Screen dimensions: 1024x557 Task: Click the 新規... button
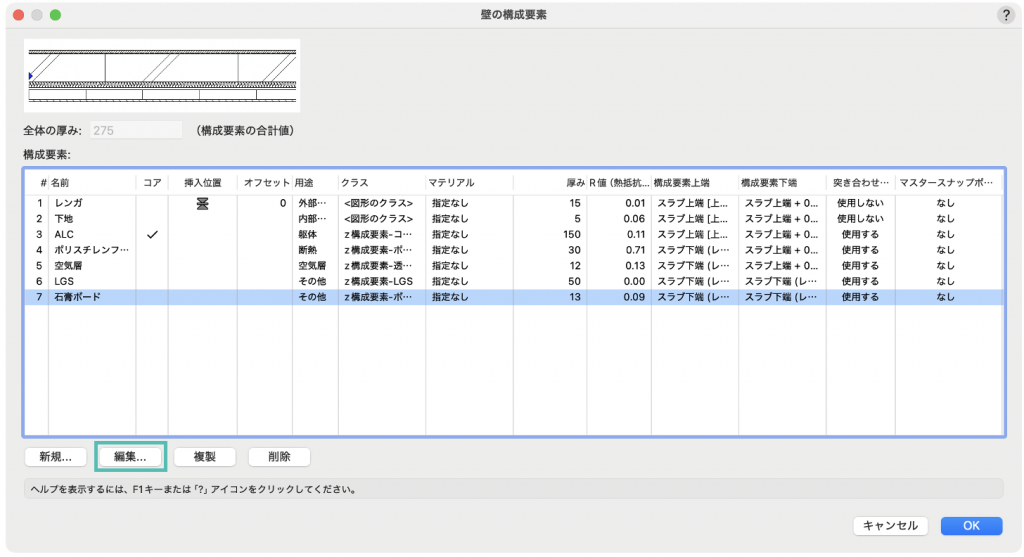56,457
